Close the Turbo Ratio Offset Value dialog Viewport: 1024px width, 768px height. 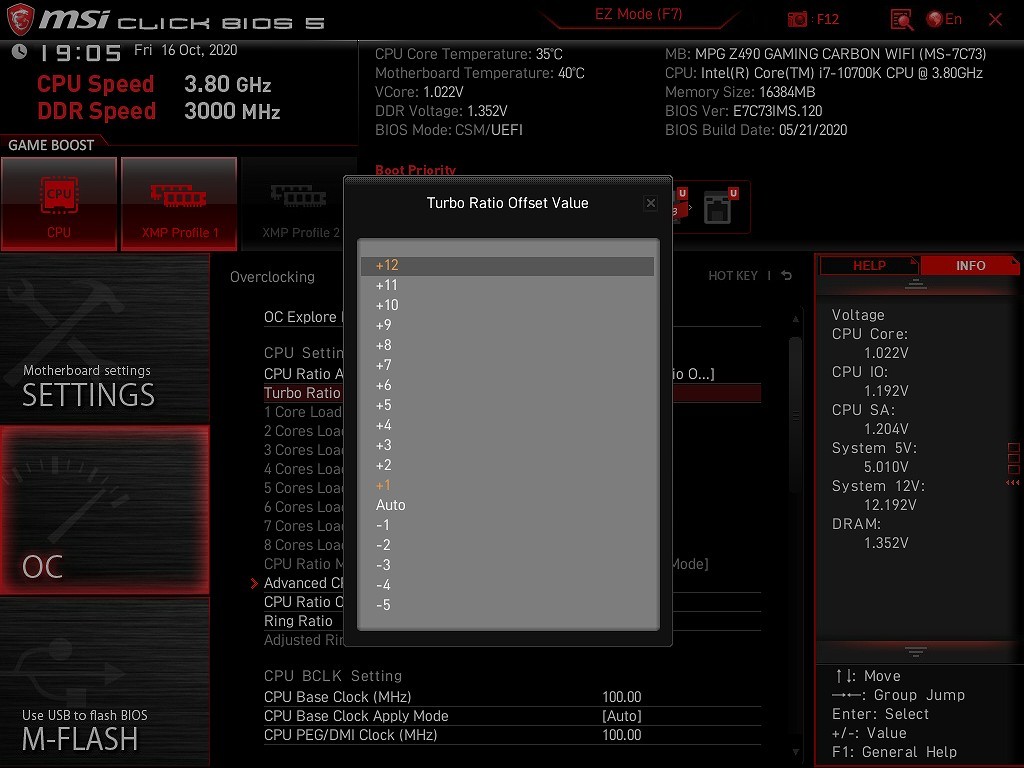650,203
